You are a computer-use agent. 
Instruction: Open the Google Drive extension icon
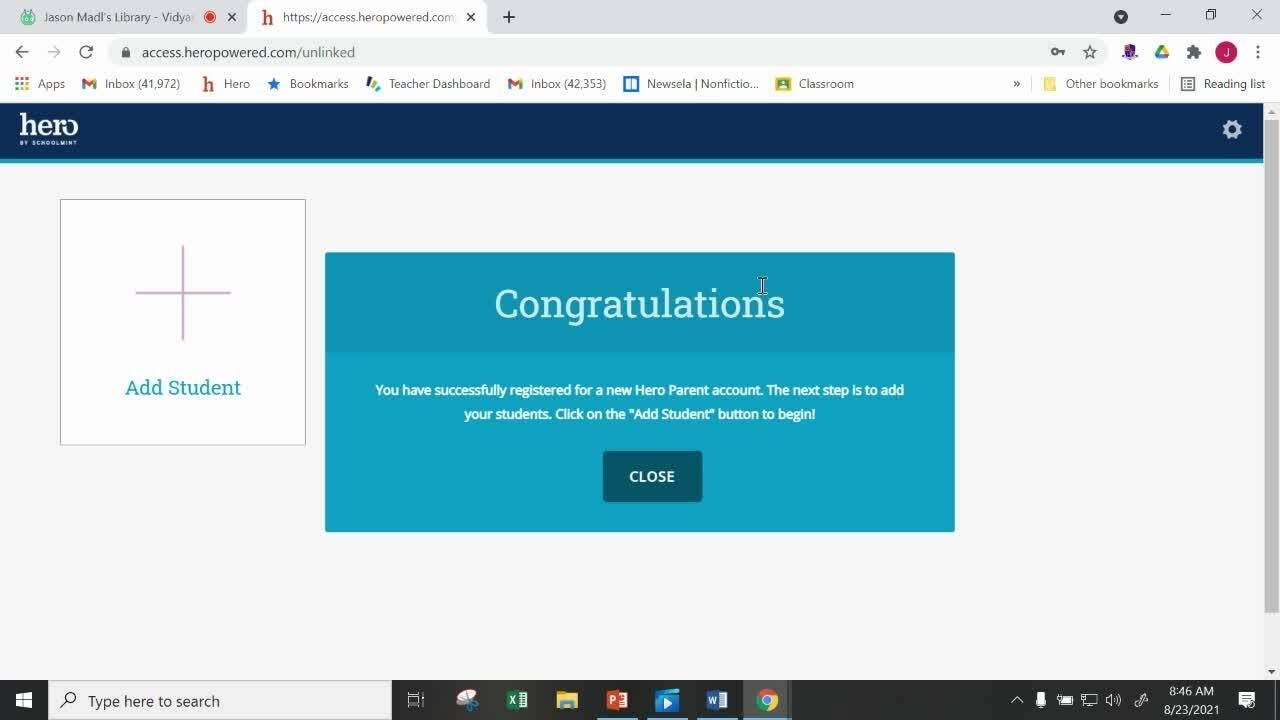[x=1162, y=52]
